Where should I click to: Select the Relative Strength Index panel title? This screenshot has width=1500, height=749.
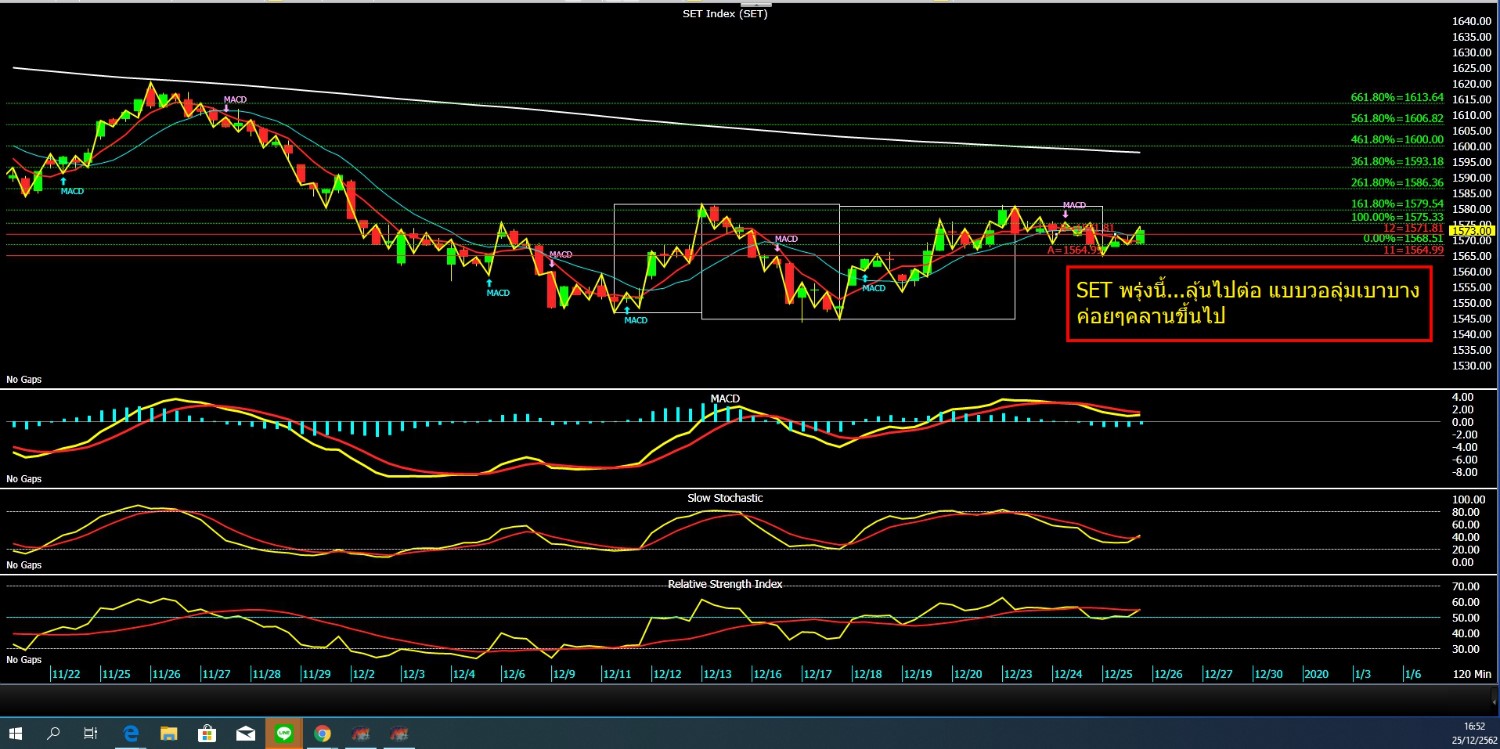click(x=725, y=583)
